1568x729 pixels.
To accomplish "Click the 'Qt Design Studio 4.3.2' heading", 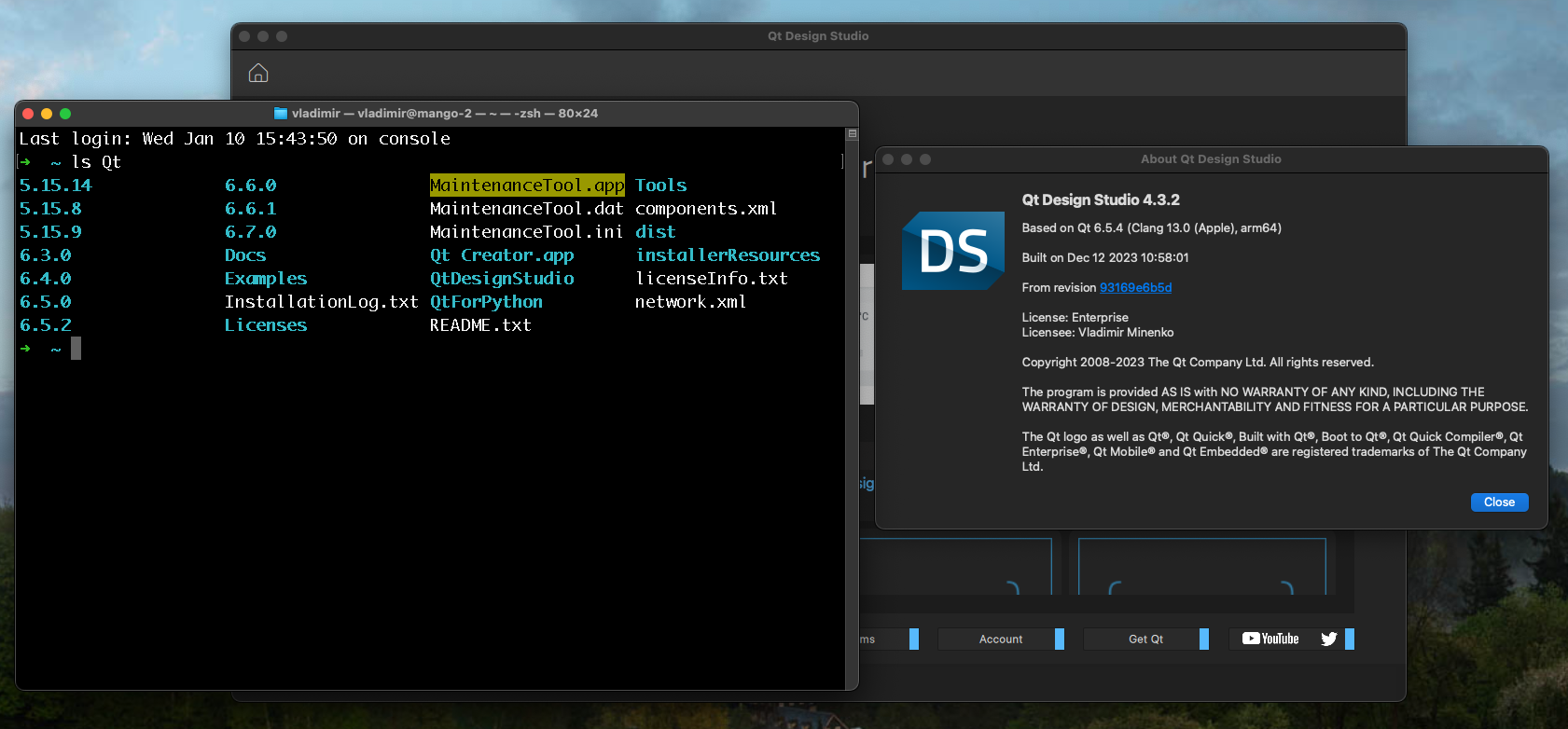I will tap(1101, 199).
